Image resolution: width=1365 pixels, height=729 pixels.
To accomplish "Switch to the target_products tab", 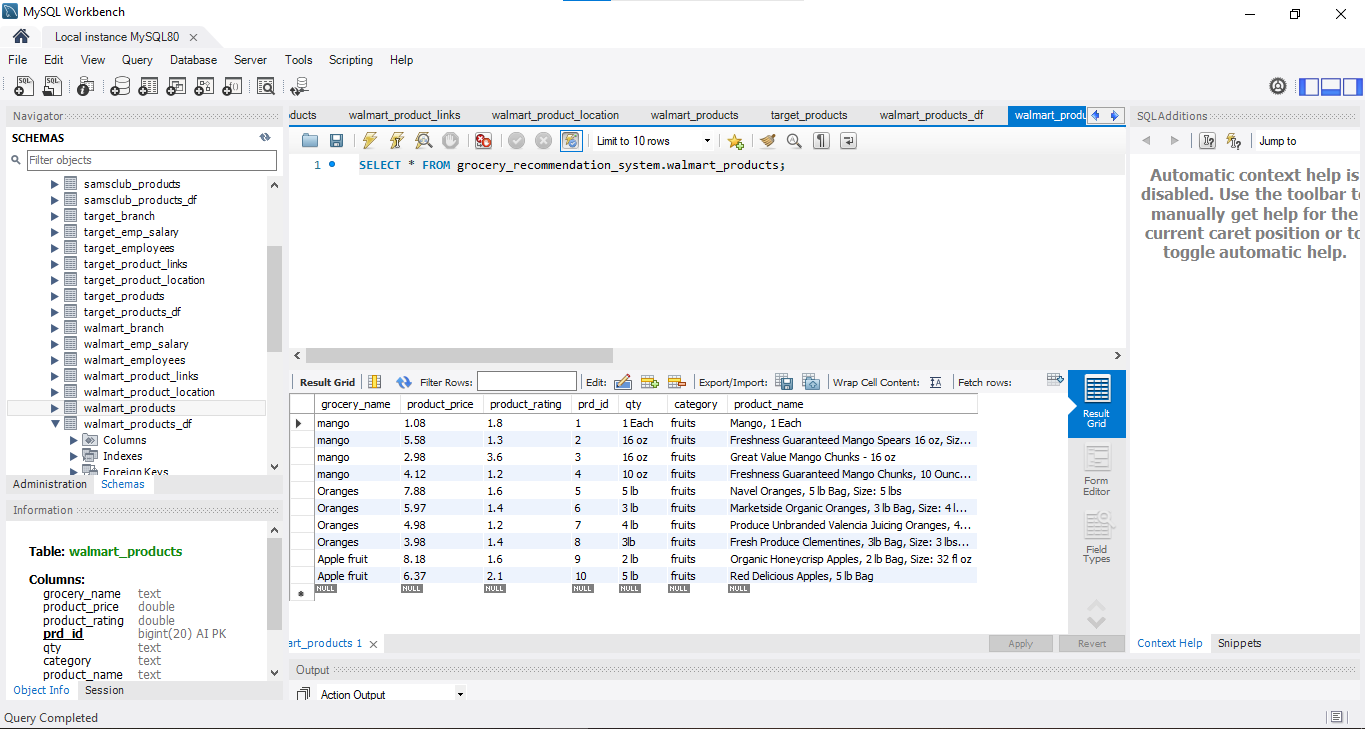I will pyautogui.click(x=809, y=115).
